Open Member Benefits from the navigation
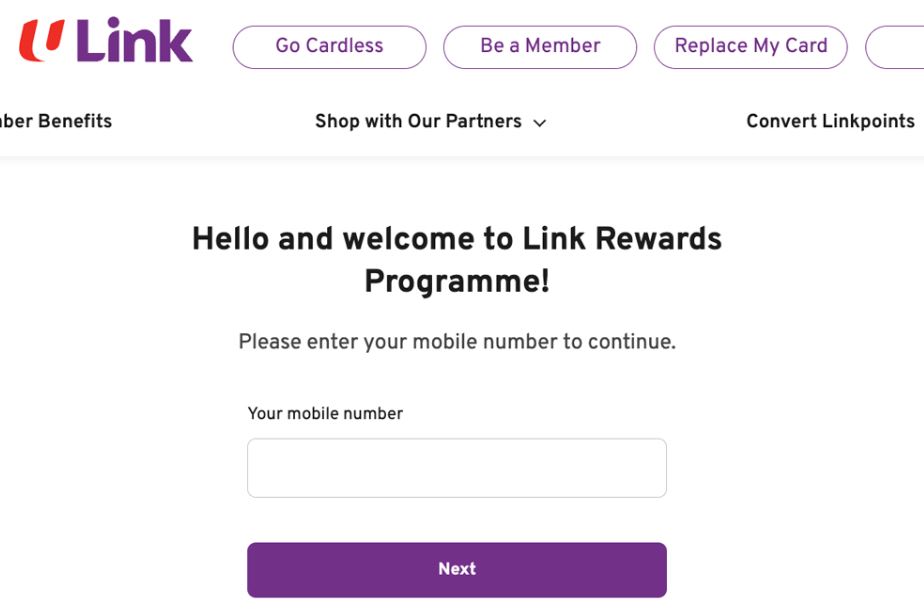 tap(56, 121)
